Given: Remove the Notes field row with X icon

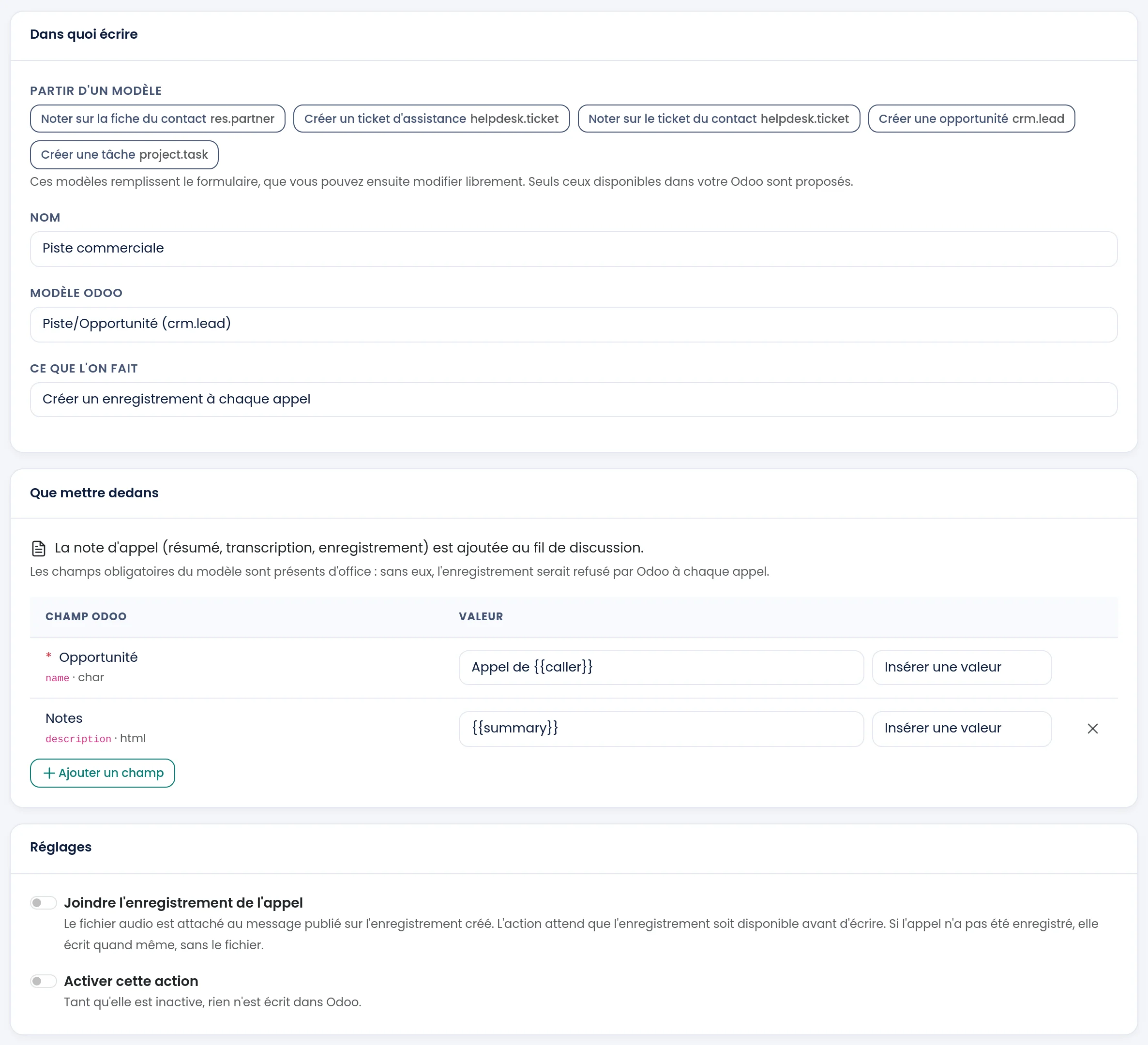Looking at the screenshot, I should pyautogui.click(x=1092, y=729).
